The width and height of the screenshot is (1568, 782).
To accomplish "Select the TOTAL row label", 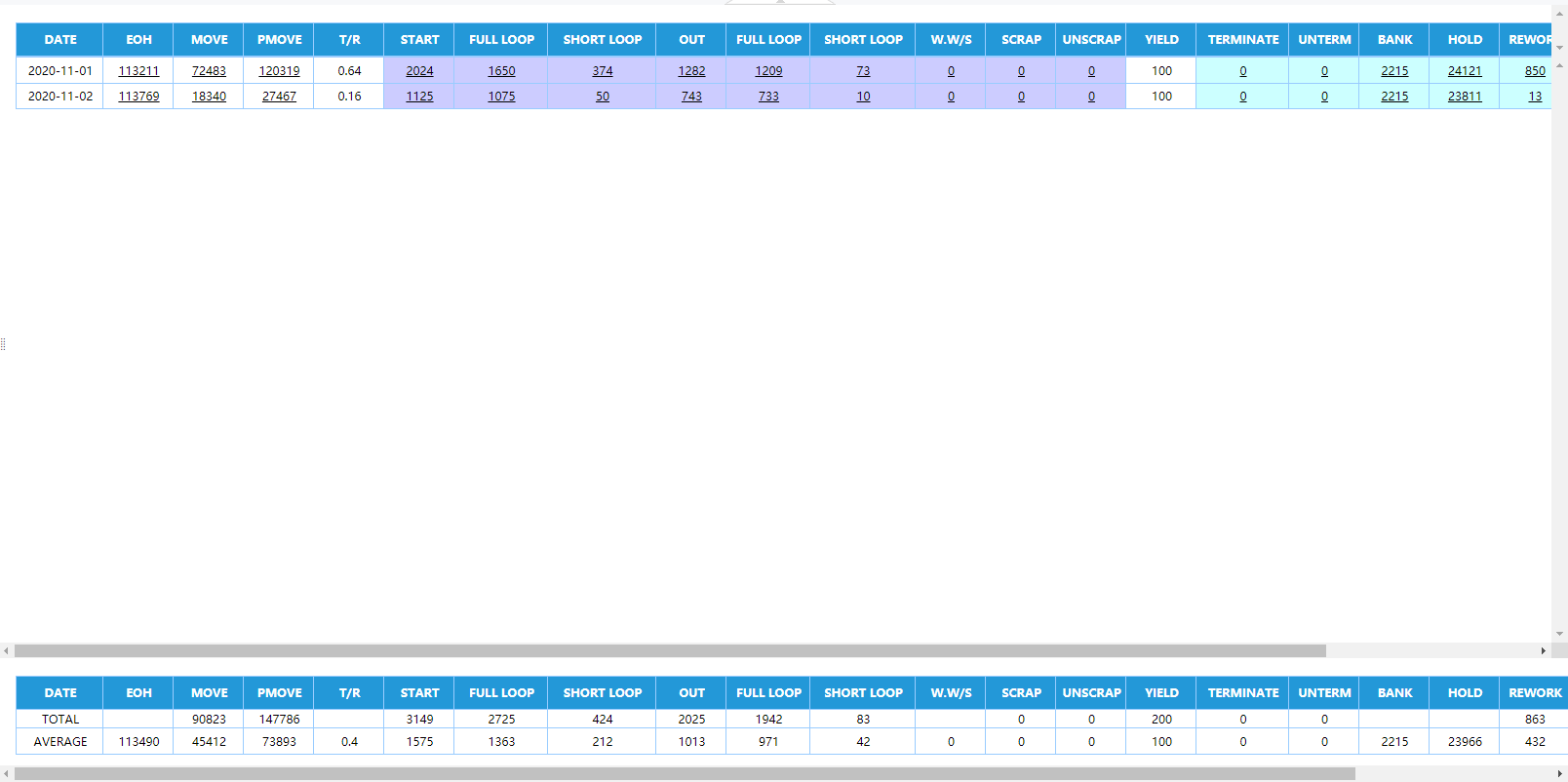I will pyautogui.click(x=60, y=720).
